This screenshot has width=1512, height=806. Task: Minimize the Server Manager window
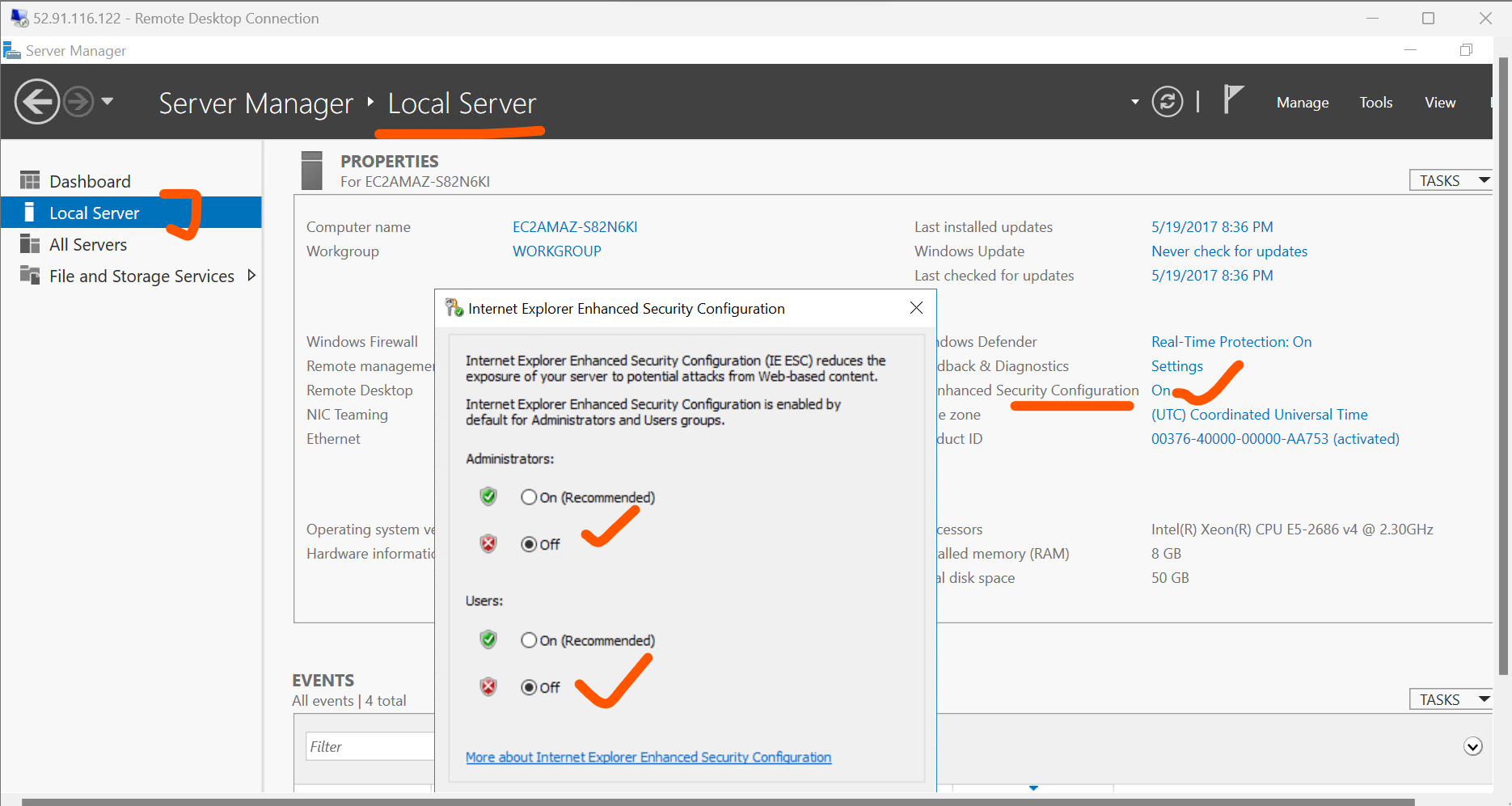pyautogui.click(x=1410, y=50)
